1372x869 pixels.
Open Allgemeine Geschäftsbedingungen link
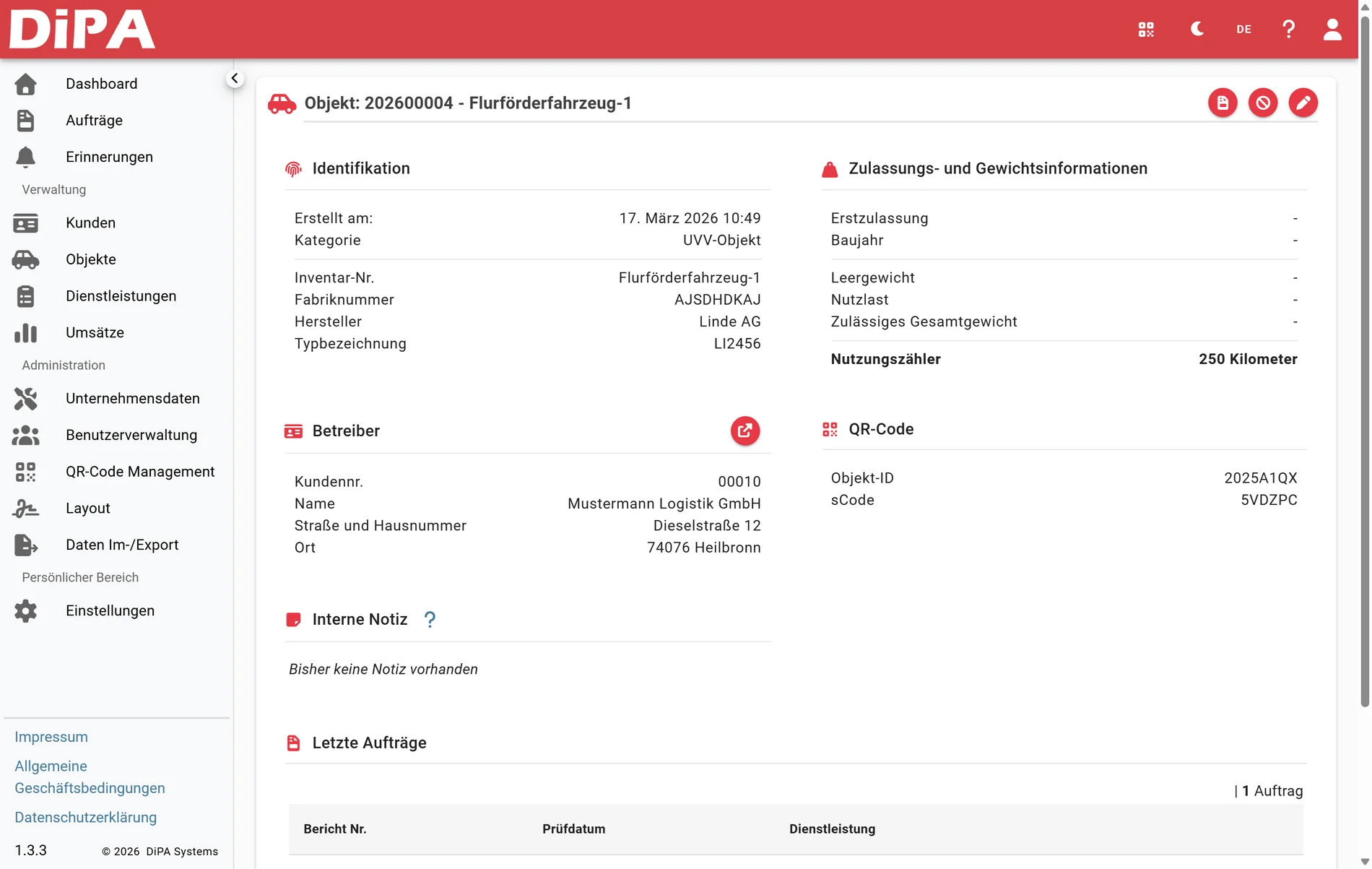tap(90, 777)
